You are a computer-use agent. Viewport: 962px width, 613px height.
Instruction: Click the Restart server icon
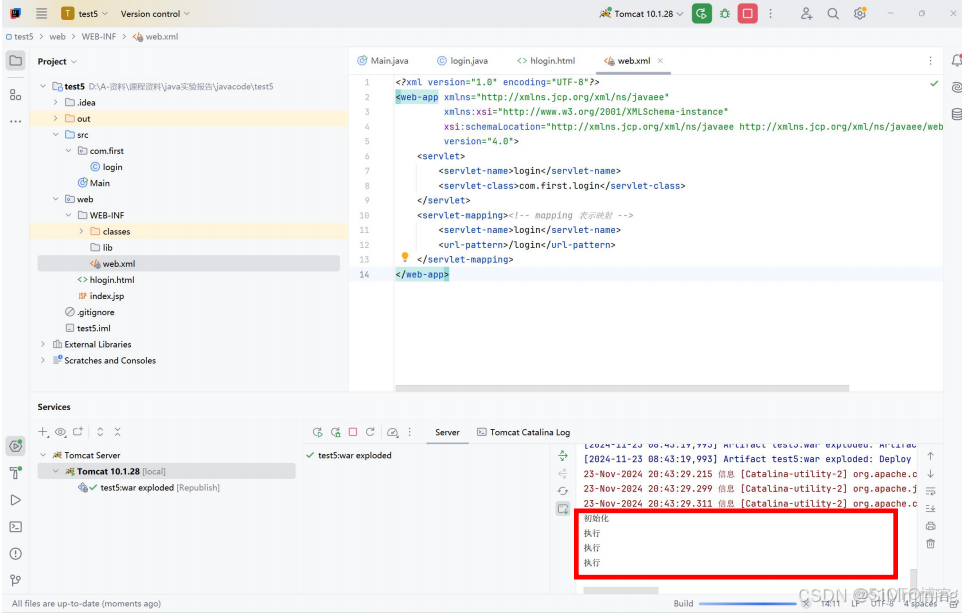pyautogui.click(x=371, y=431)
